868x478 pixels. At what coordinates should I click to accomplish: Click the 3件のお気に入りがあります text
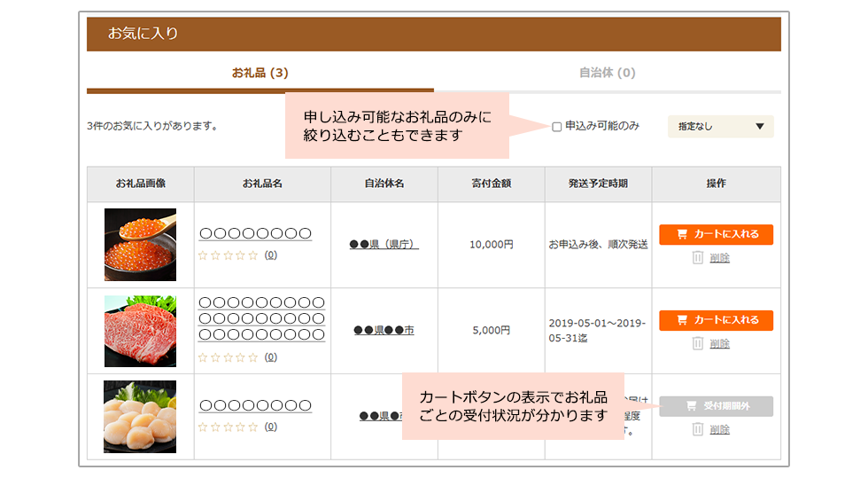click(152, 126)
